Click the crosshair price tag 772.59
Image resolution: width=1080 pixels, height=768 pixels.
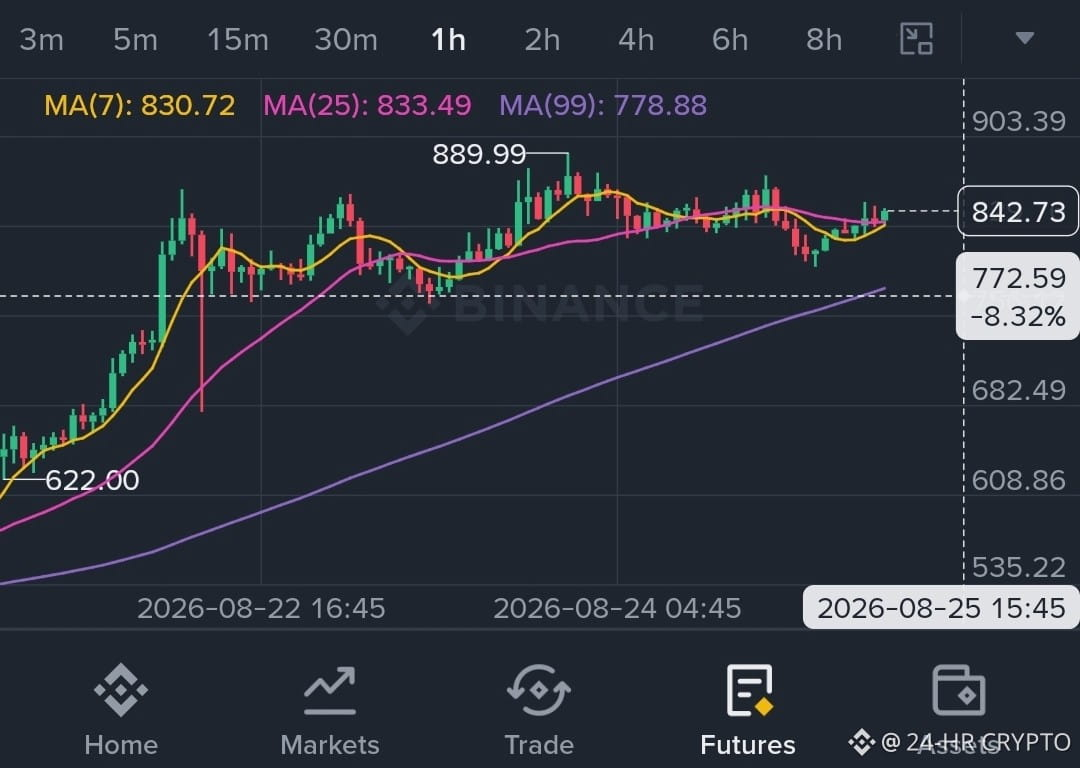(x=1018, y=278)
